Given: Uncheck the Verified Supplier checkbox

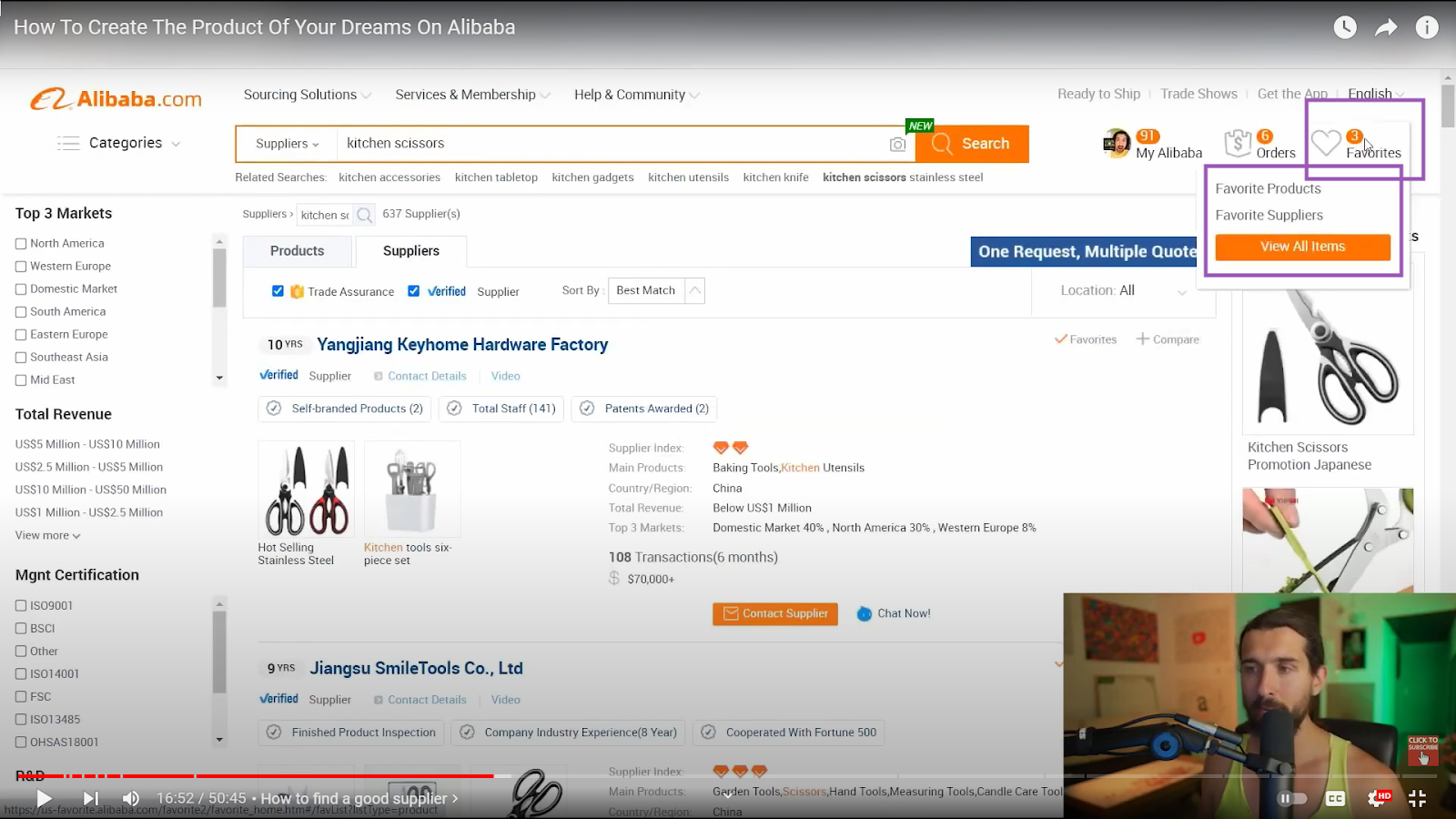Looking at the screenshot, I should pos(413,291).
